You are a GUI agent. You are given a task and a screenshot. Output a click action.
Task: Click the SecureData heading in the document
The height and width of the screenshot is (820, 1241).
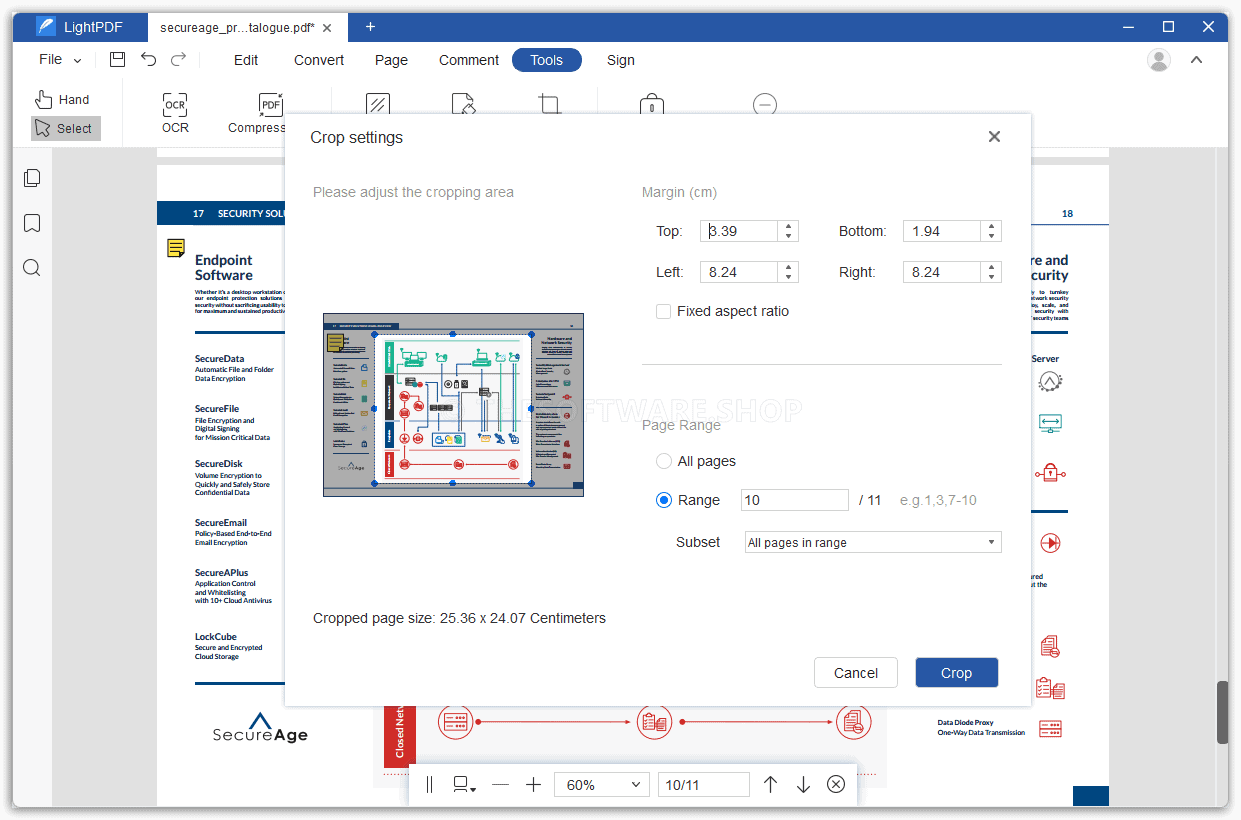pos(219,359)
